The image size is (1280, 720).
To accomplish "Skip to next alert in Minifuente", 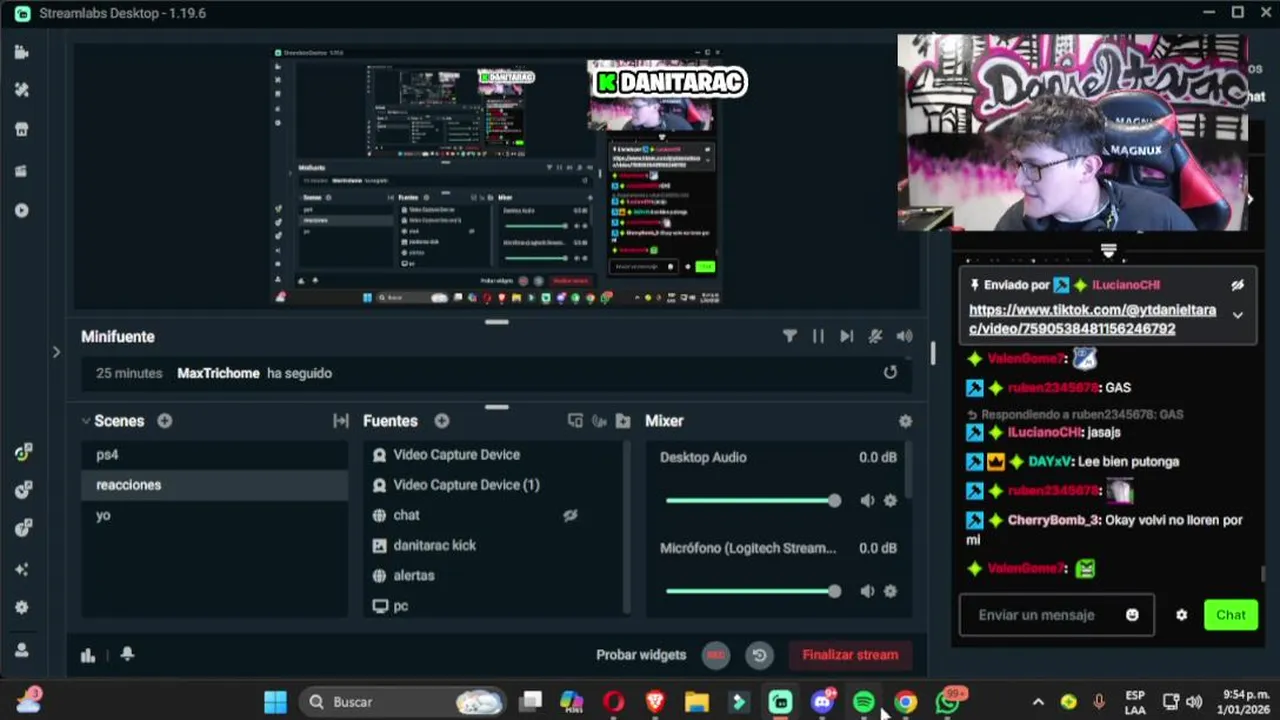I will point(847,337).
